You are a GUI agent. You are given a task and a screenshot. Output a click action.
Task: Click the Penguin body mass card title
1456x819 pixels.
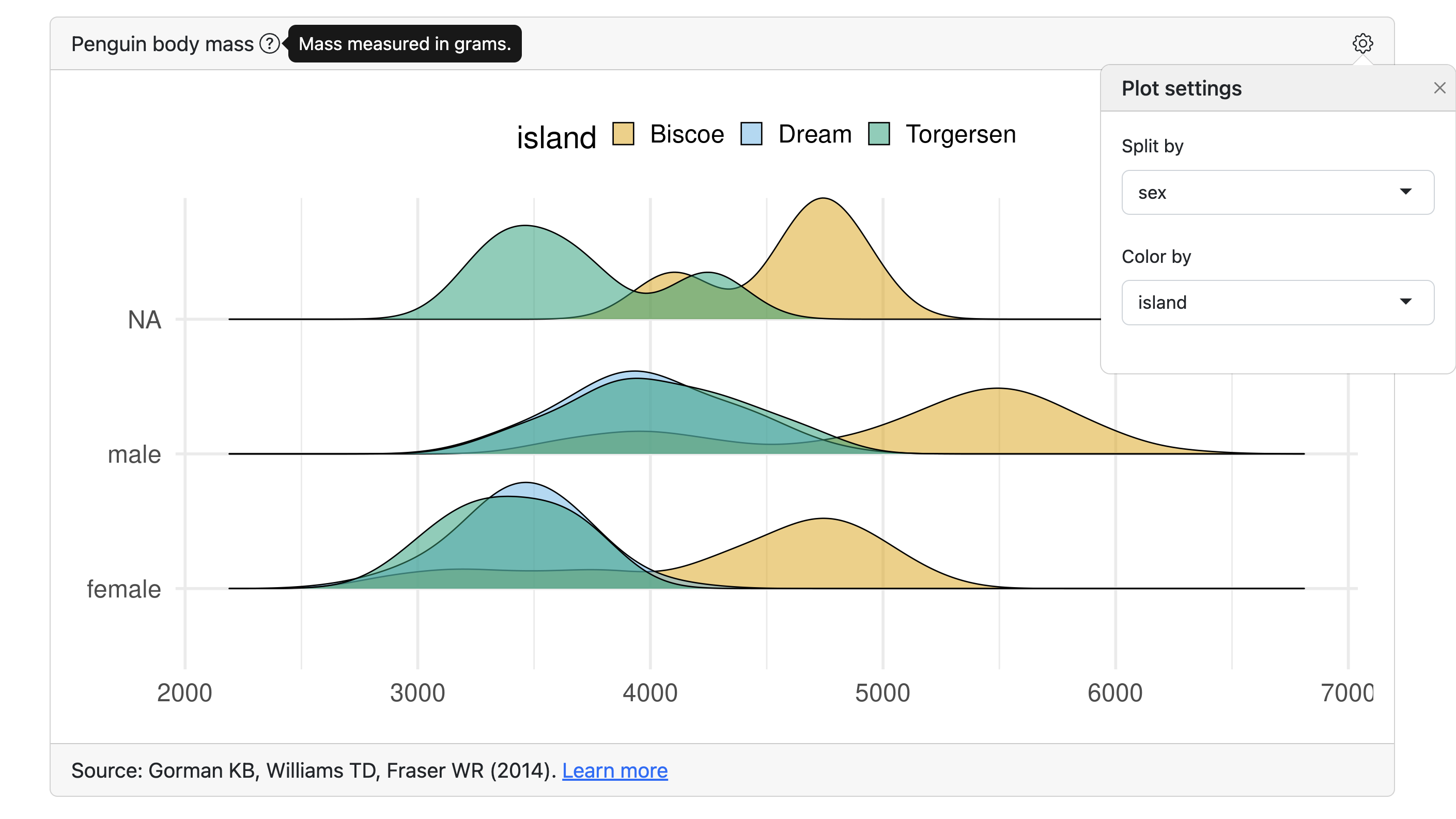(162, 44)
